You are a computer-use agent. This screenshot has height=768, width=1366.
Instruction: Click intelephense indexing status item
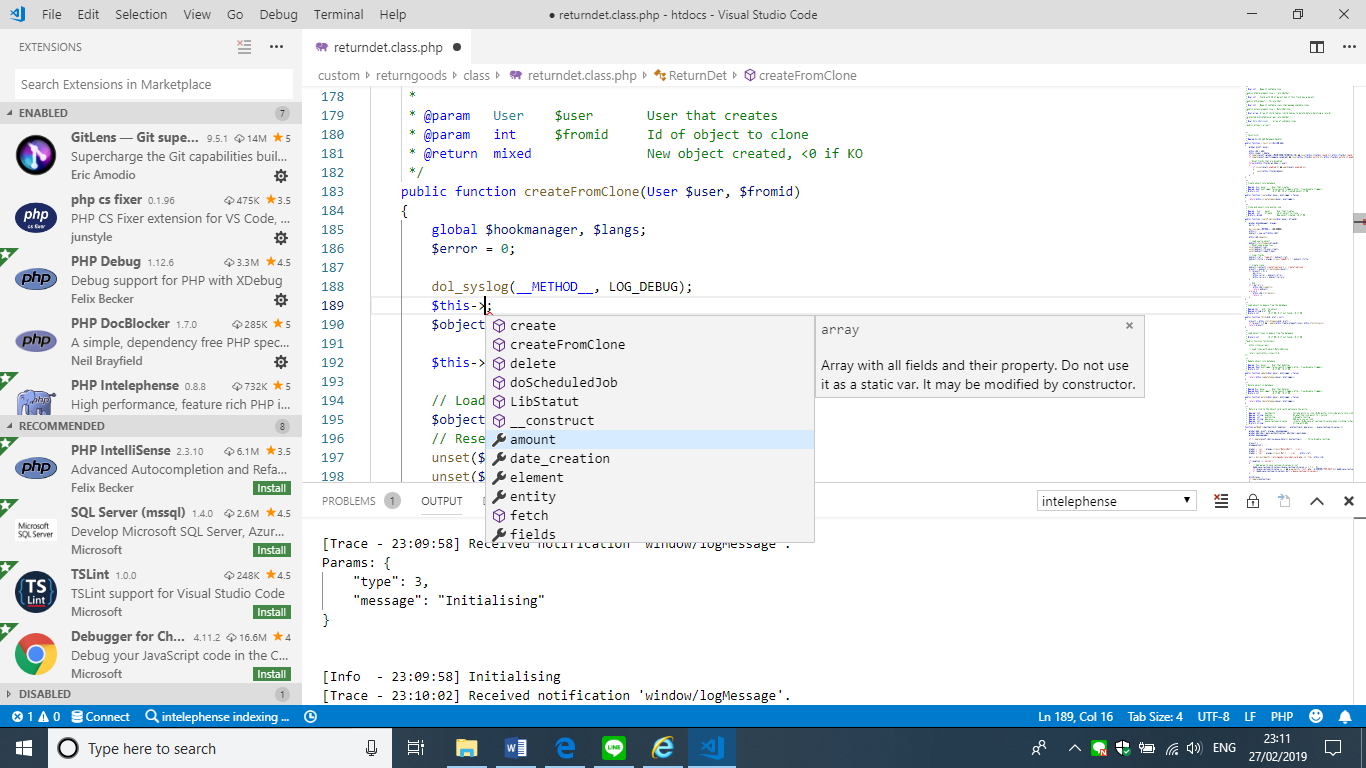(218, 717)
